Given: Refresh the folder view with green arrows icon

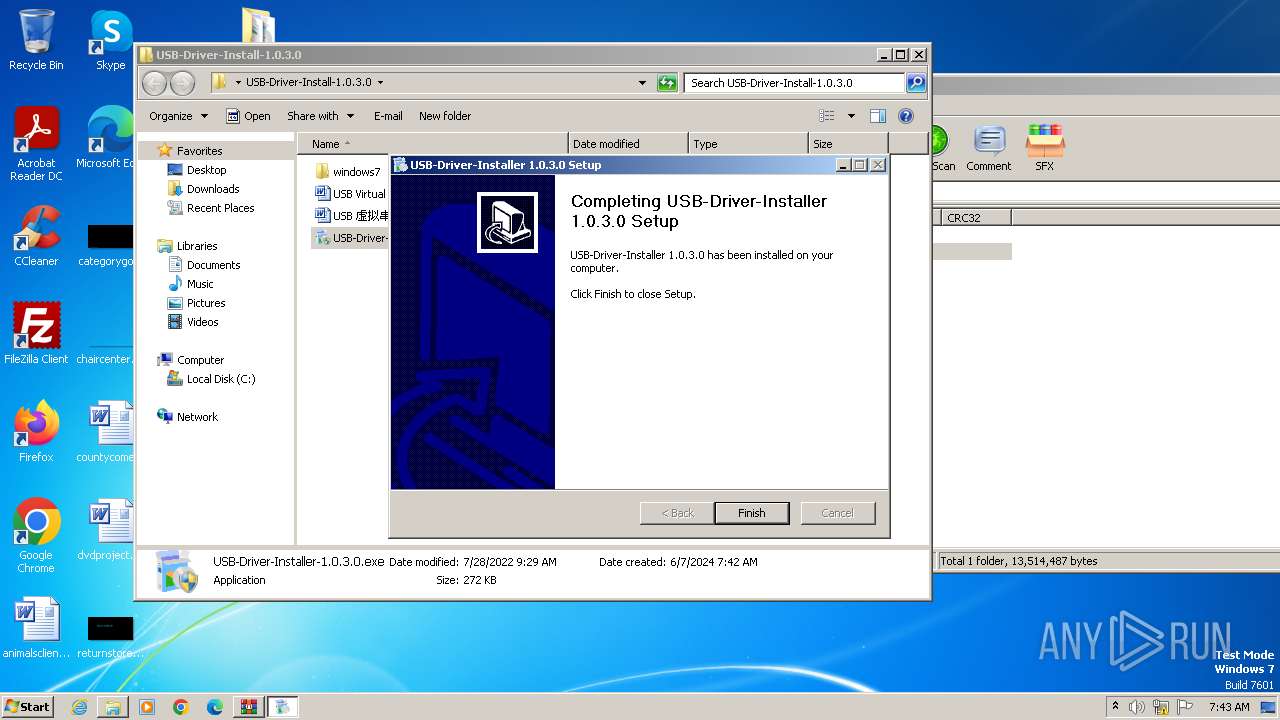Looking at the screenshot, I should click(x=667, y=83).
